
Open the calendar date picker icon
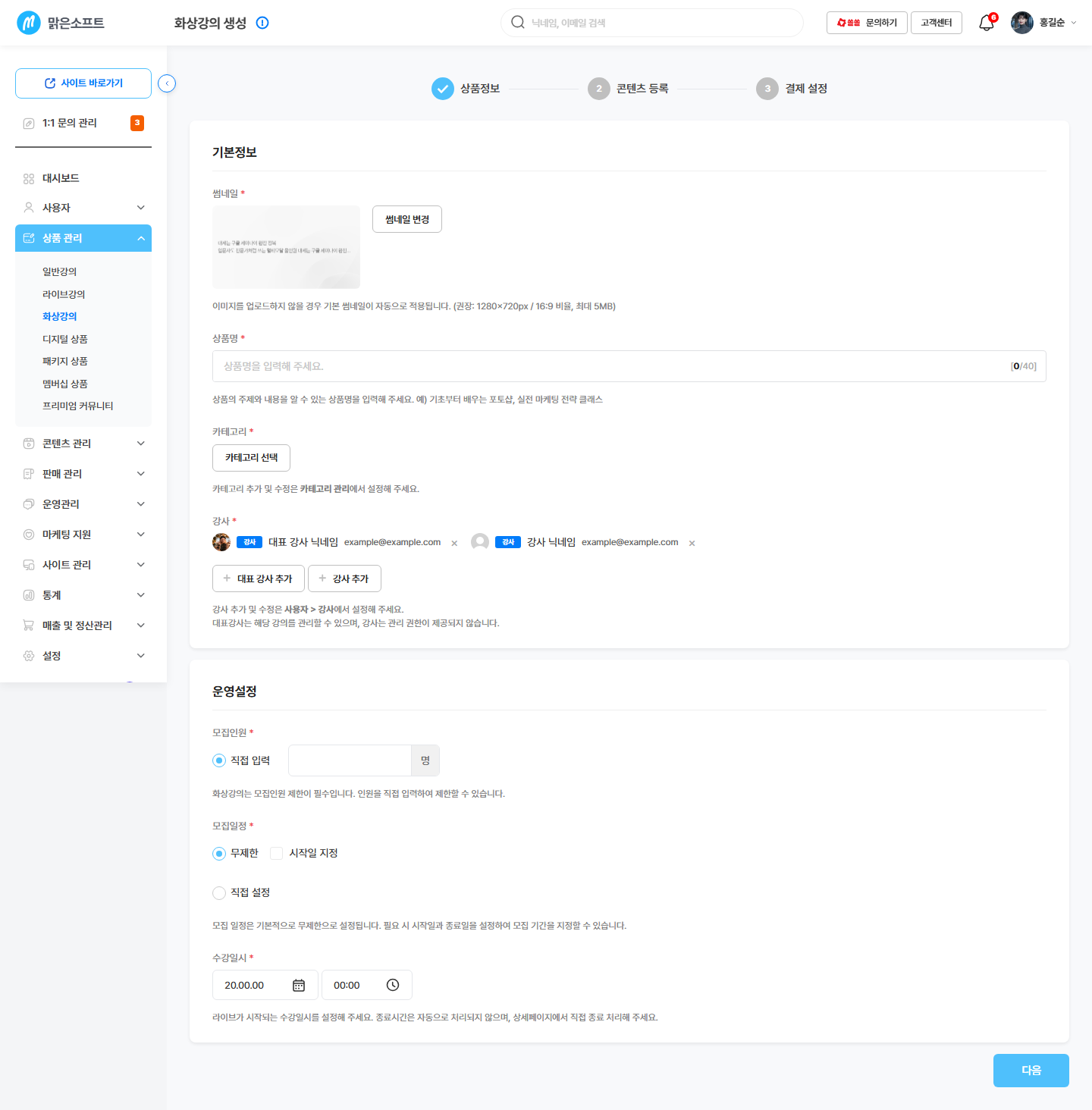[299, 985]
